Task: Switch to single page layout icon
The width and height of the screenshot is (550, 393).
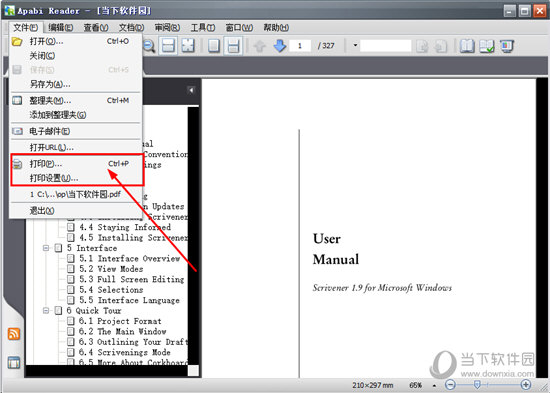Action: (x=214, y=46)
